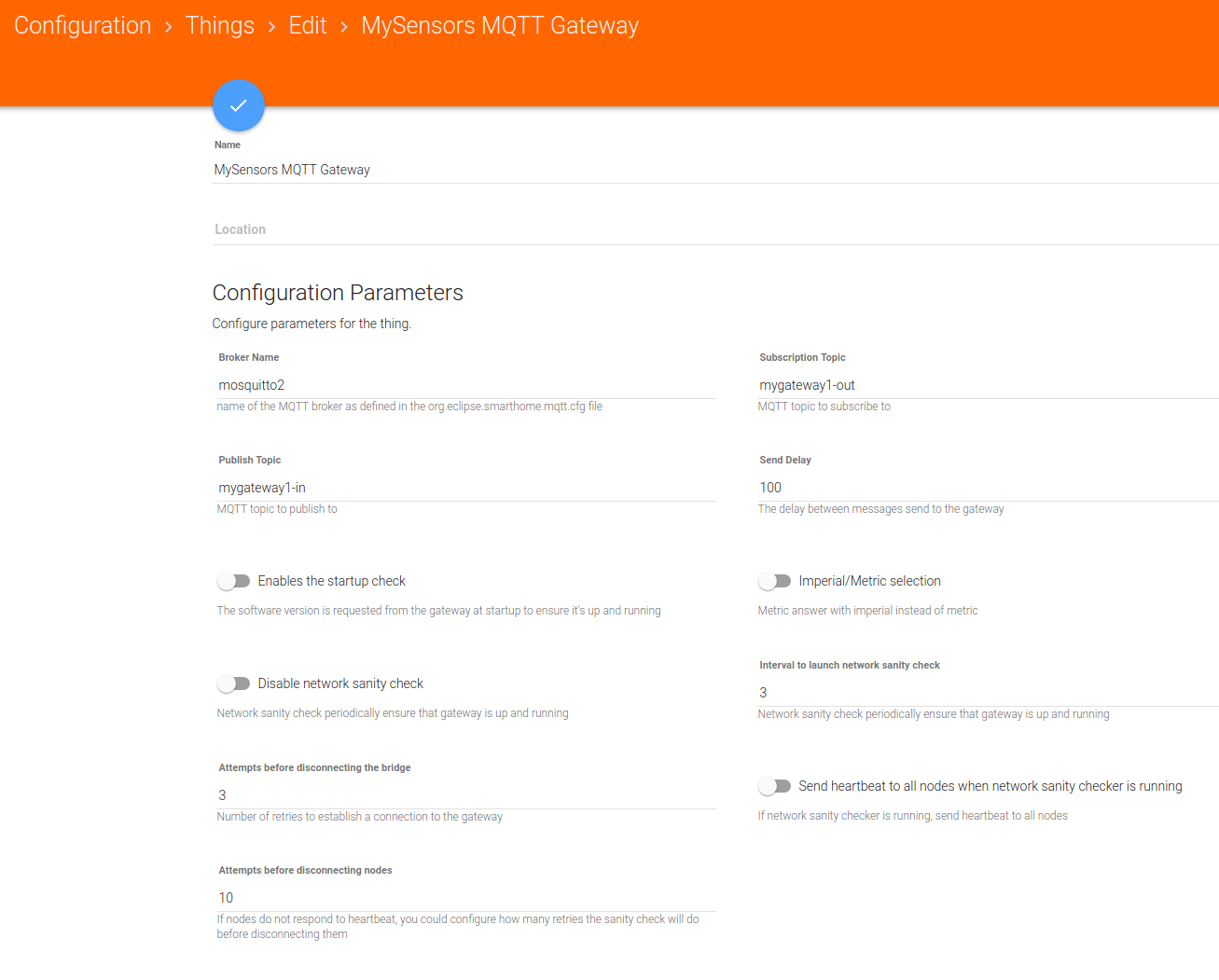The height and width of the screenshot is (980, 1219).
Task: Click the Publish Topic field mygateway1-in
Action: 466,488
